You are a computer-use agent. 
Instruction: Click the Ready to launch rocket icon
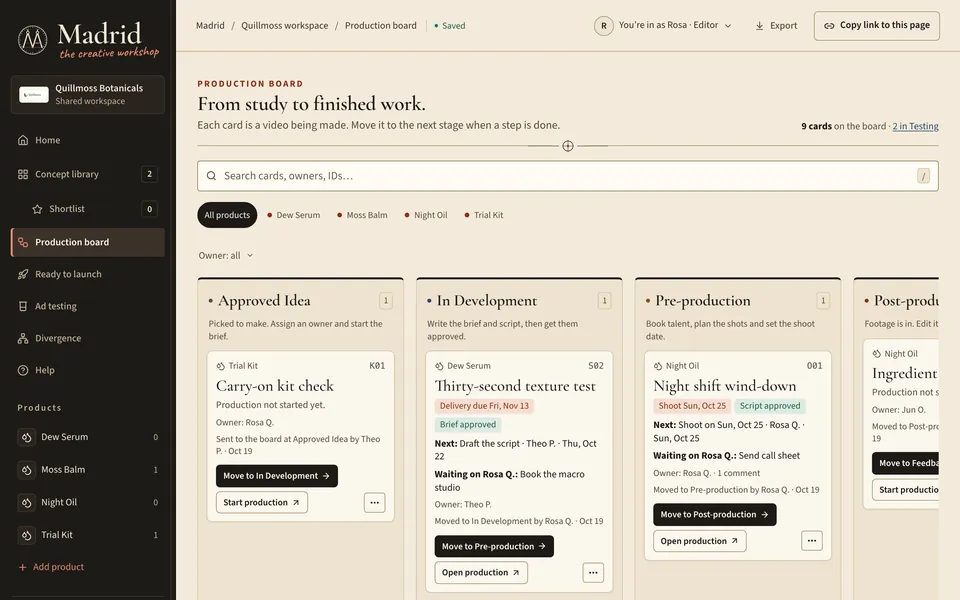[x=23, y=274]
